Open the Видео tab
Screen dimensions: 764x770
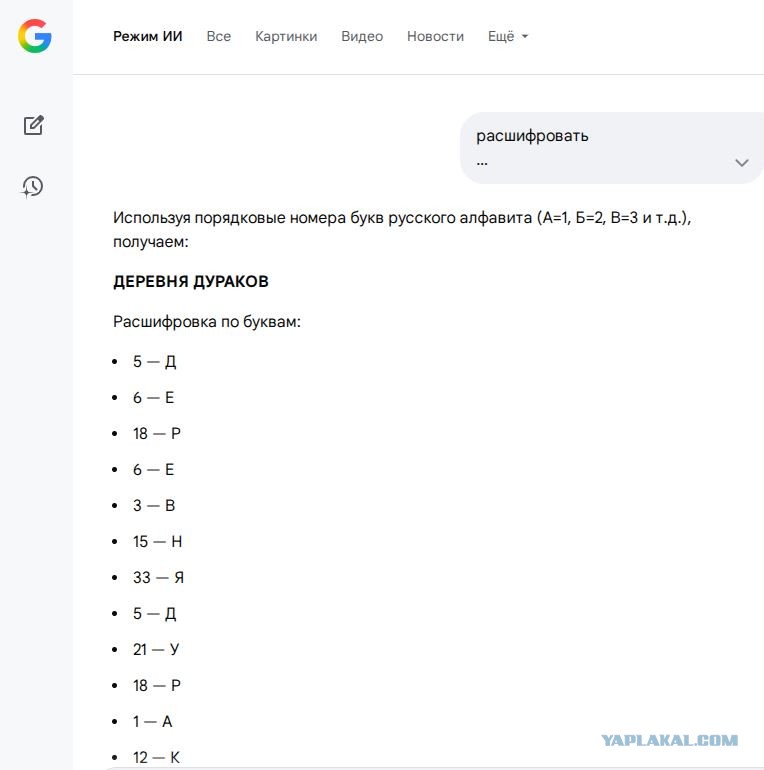[362, 36]
